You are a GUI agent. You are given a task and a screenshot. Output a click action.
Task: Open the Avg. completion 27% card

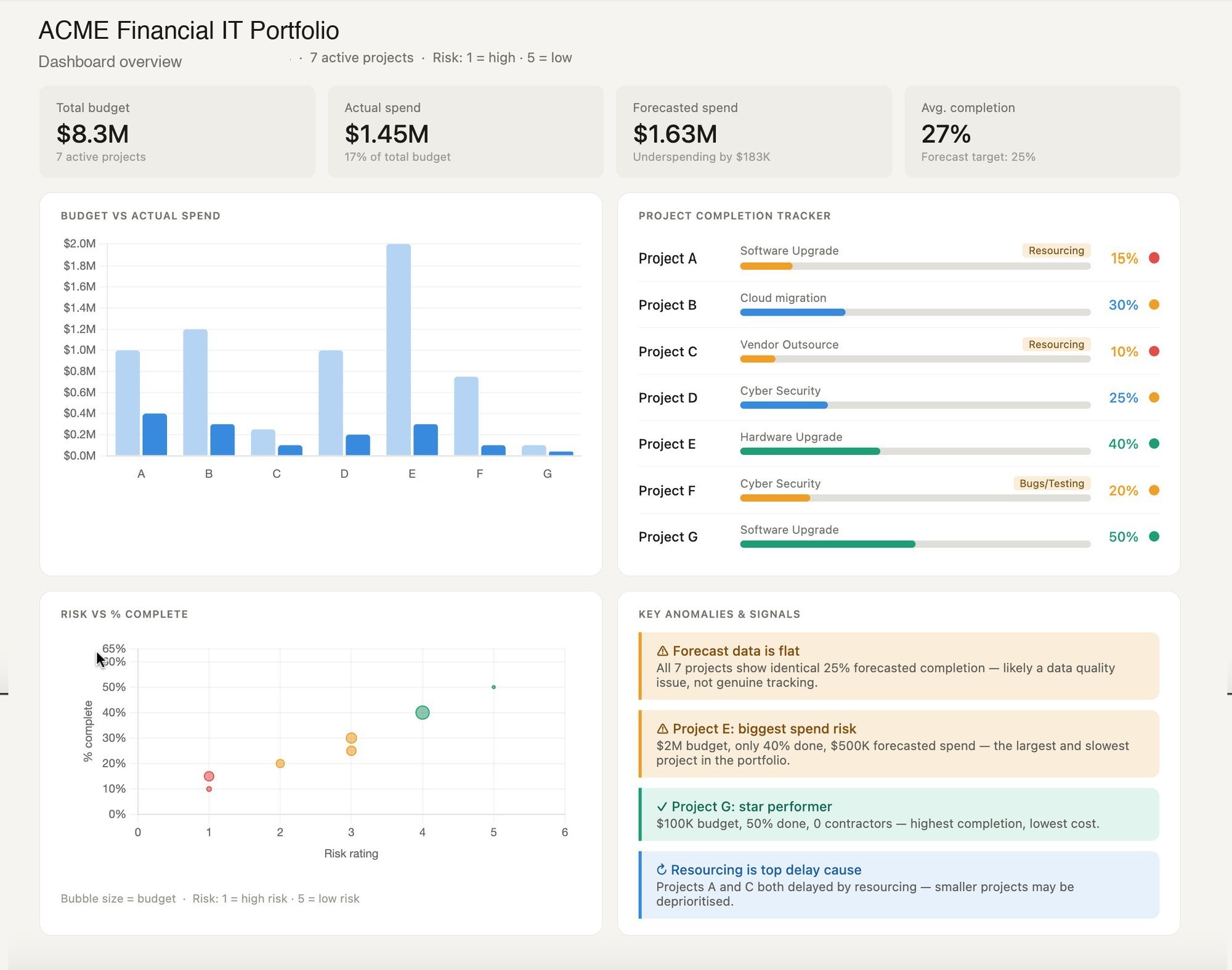pos(1042,132)
